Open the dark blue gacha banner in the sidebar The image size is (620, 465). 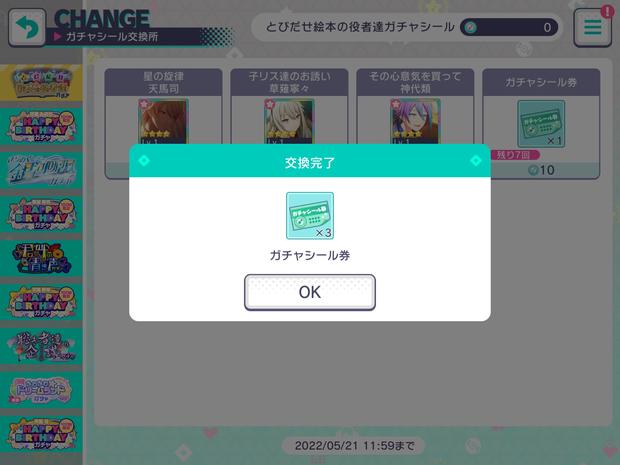click(x=41, y=258)
